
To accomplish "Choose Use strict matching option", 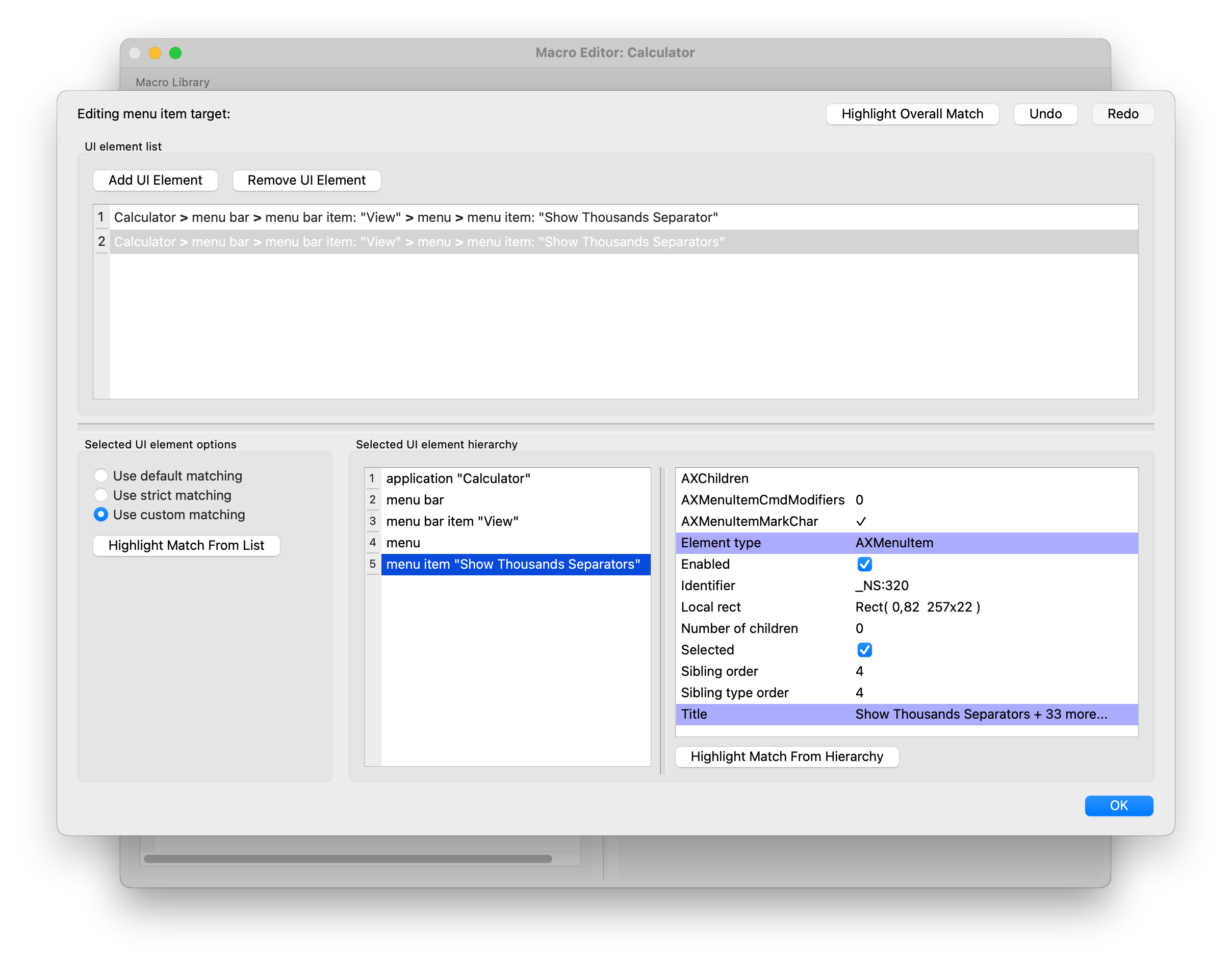I will [101, 495].
